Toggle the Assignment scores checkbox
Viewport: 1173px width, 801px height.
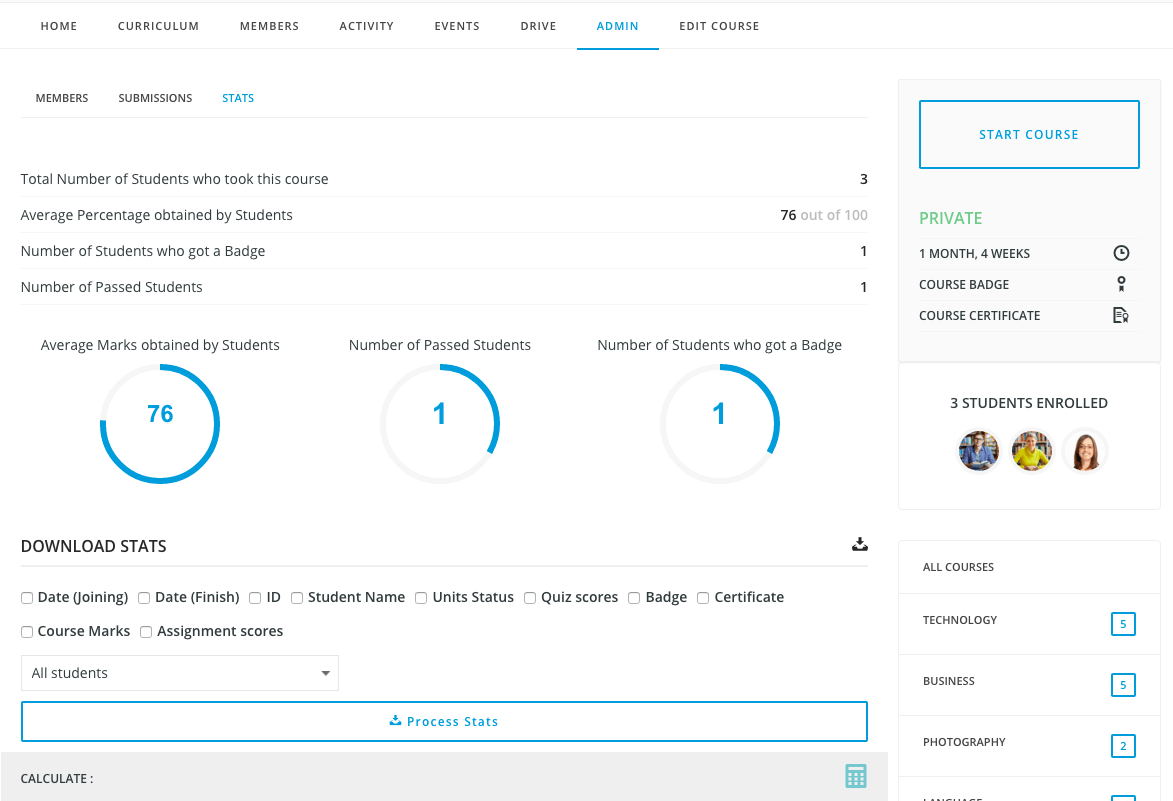(x=146, y=632)
